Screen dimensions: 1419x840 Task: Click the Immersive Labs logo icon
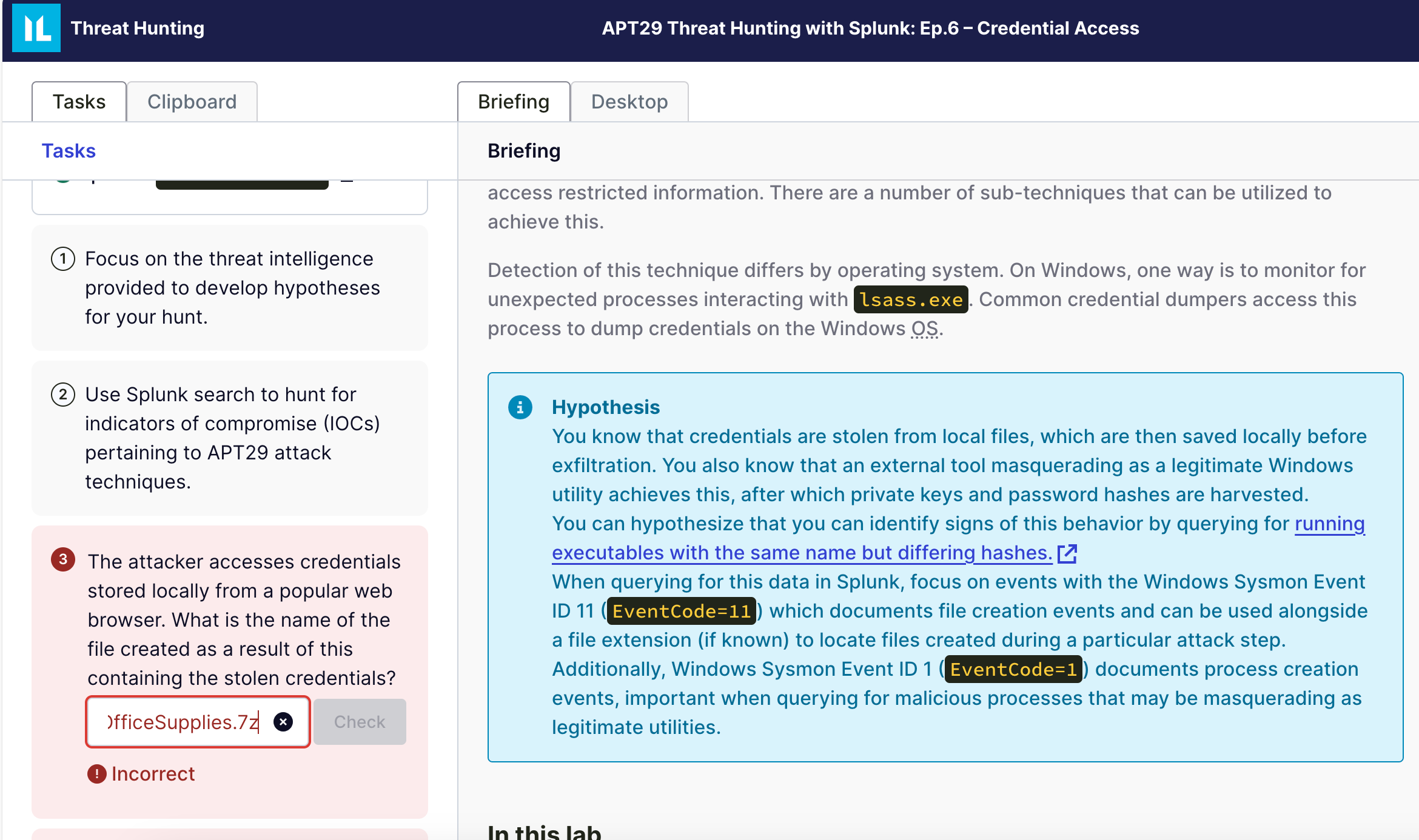[36, 28]
